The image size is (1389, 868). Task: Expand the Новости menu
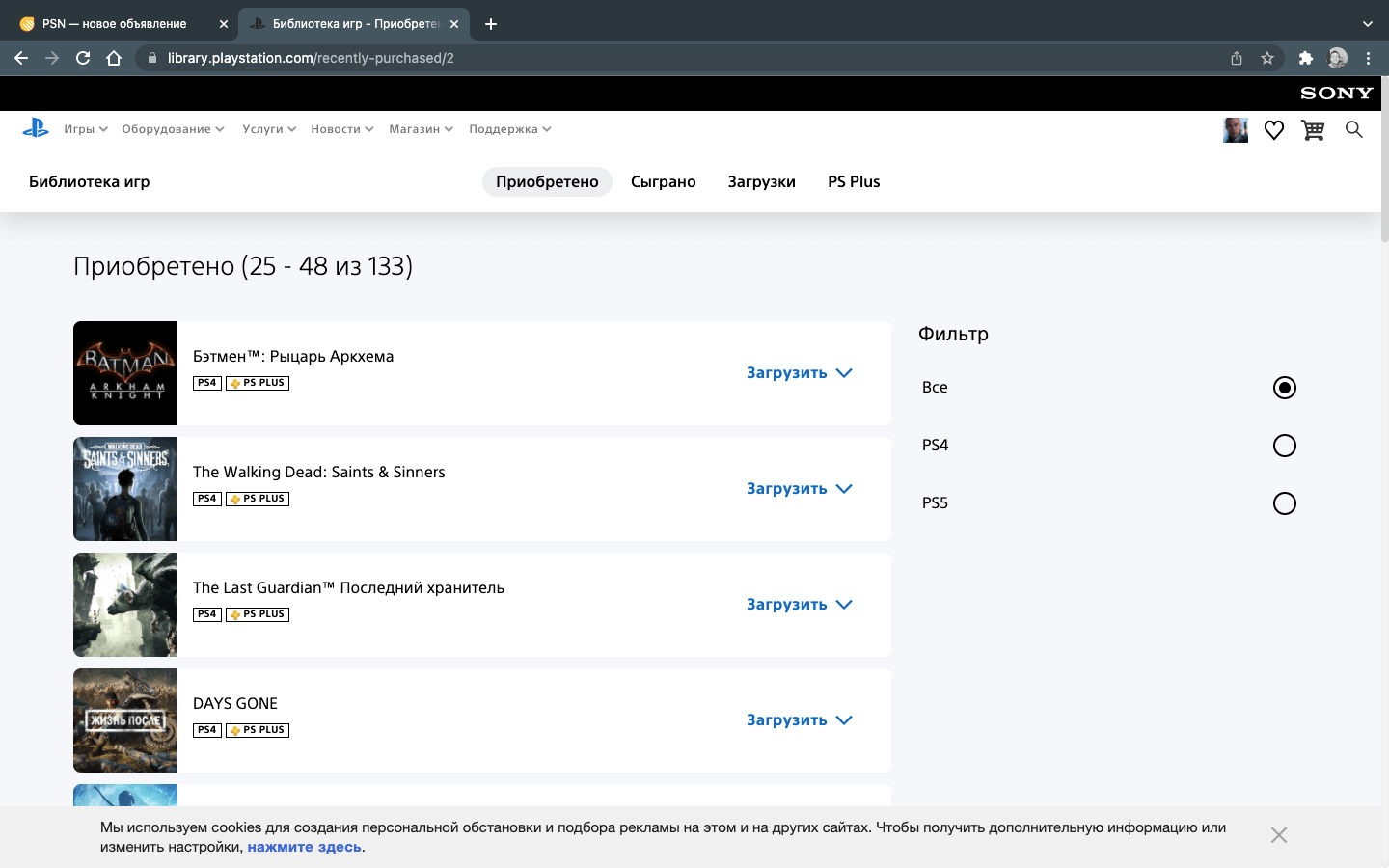(342, 129)
